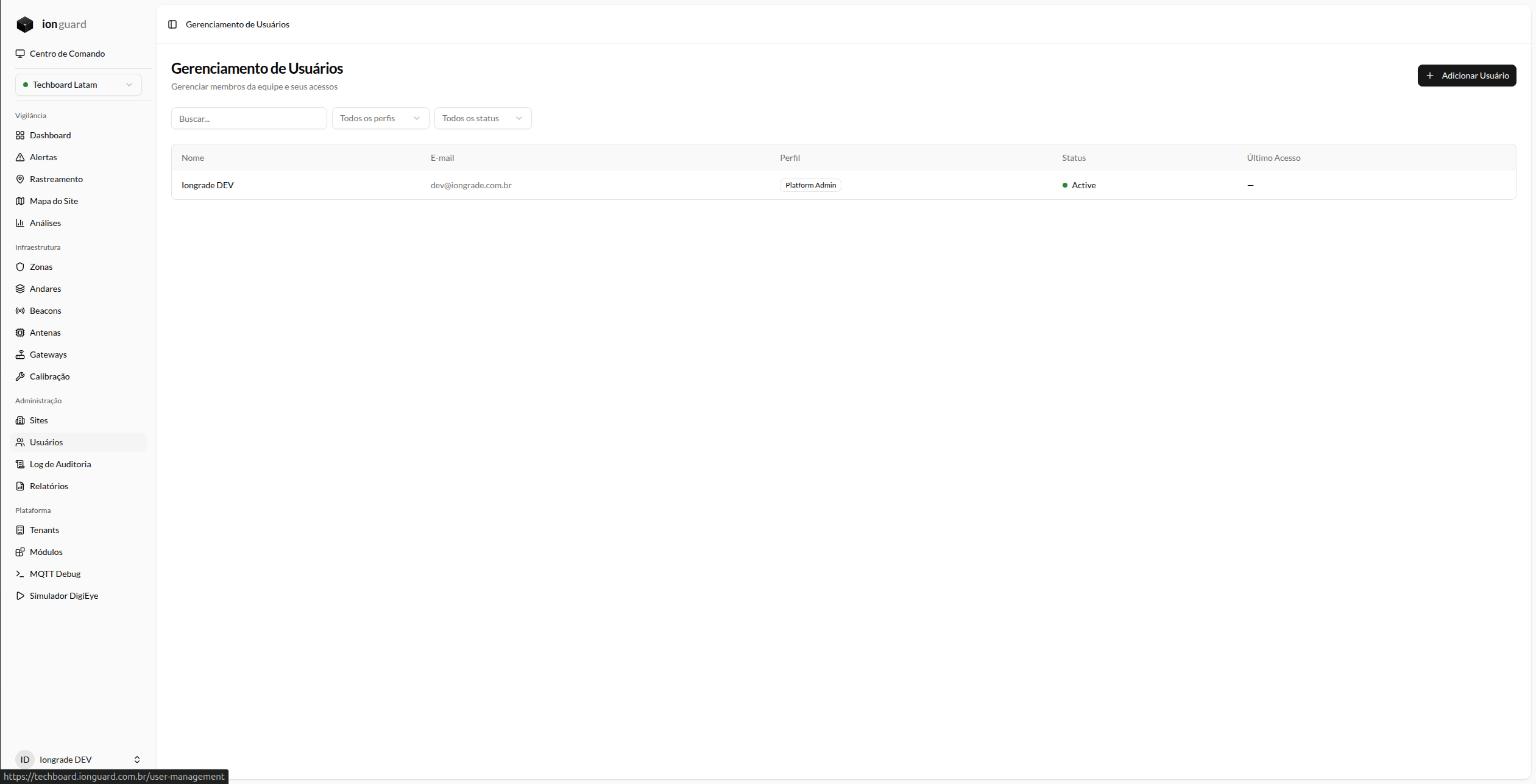Screen dimensions: 1536x784
Task: Click the Buscar search field
Action: pyautogui.click(x=249, y=118)
